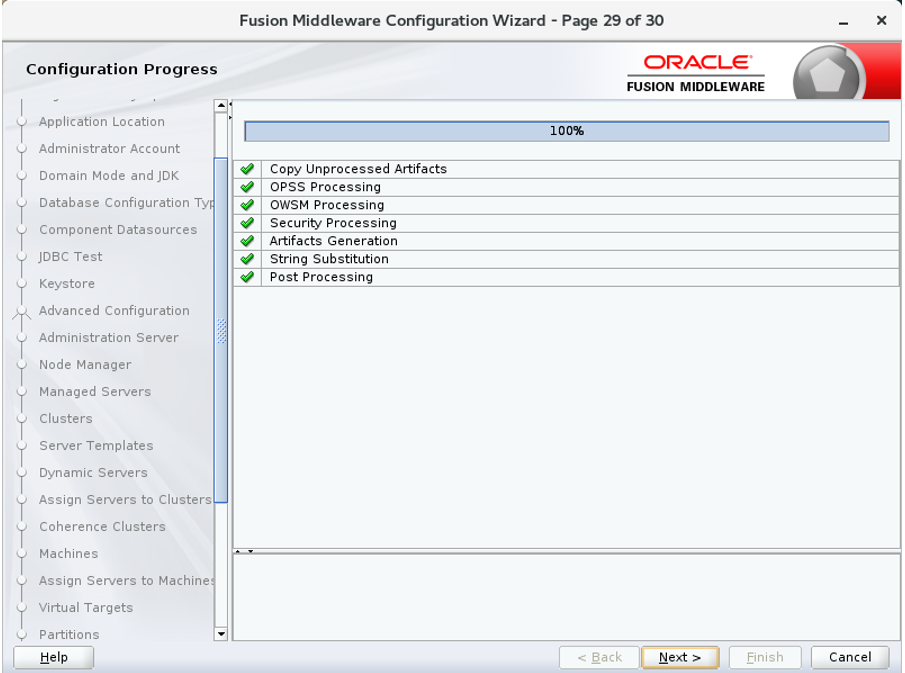Image resolution: width=905 pixels, height=673 pixels.
Task: Click the green checkmark beside Post Processing
Action: click(248, 277)
